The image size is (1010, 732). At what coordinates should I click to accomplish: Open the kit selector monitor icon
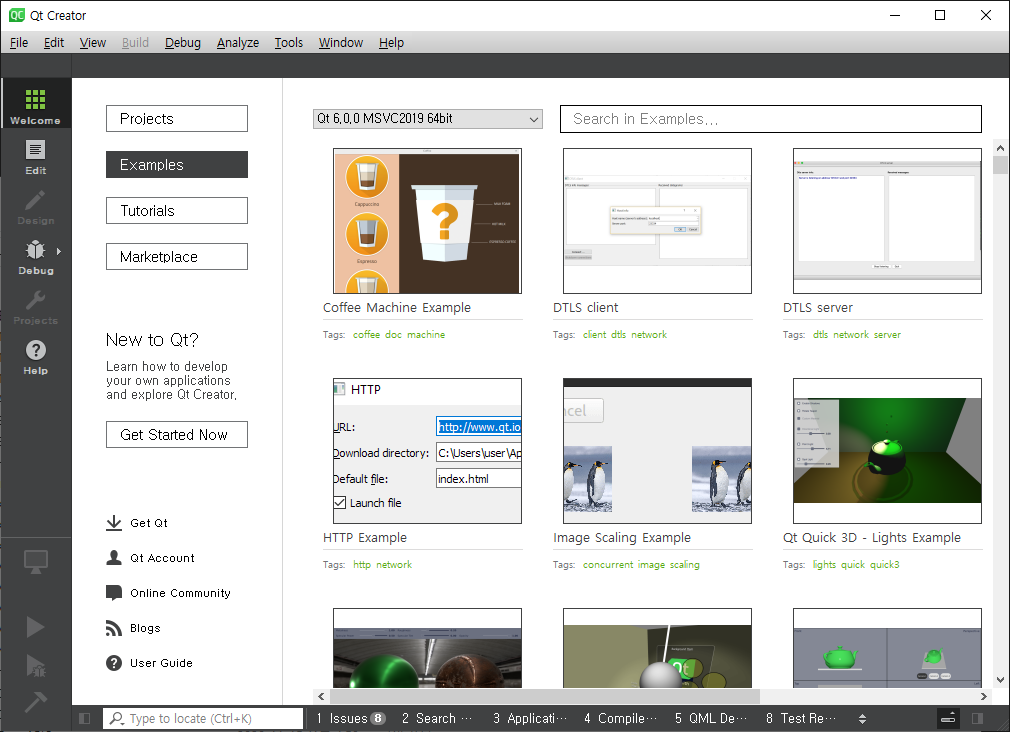coord(35,561)
